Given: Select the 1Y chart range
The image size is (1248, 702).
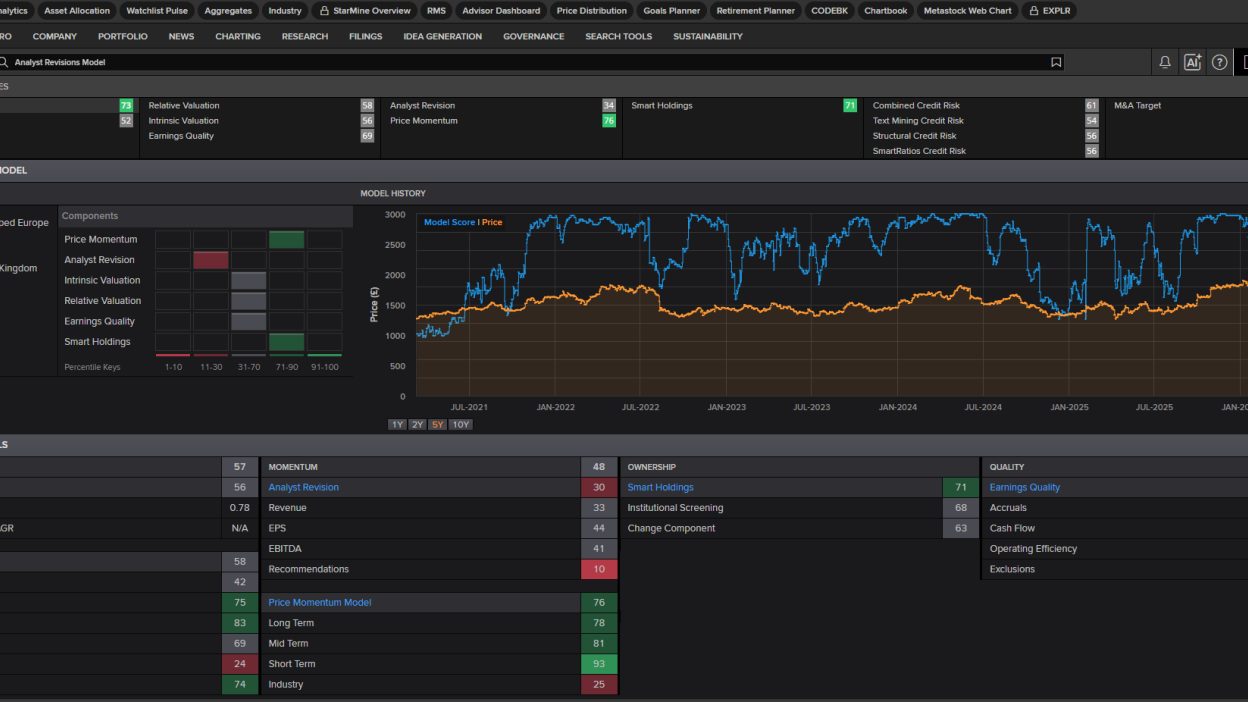Looking at the screenshot, I should pyautogui.click(x=397, y=425).
